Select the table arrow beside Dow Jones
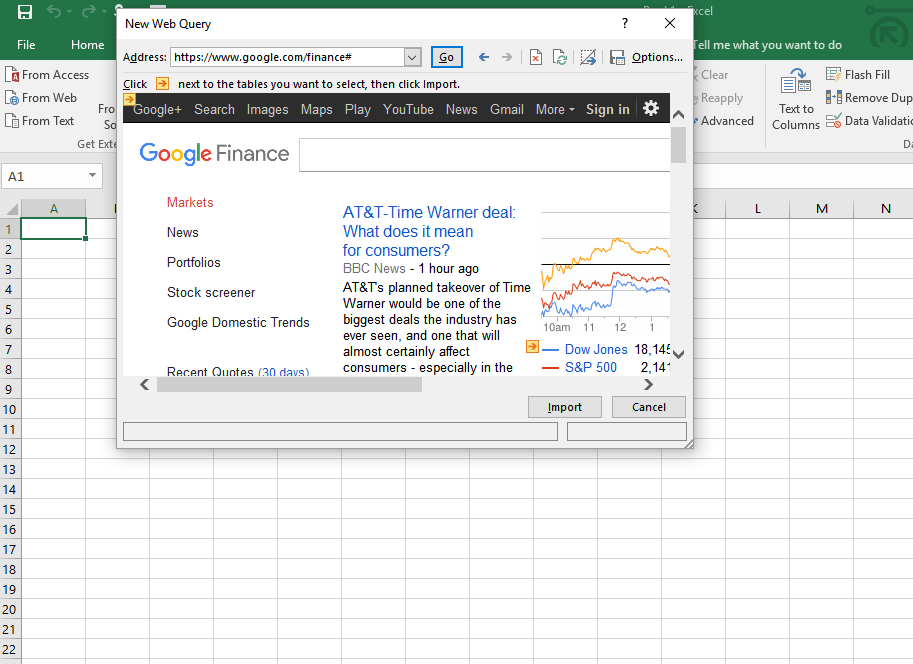 tap(532, 347)
